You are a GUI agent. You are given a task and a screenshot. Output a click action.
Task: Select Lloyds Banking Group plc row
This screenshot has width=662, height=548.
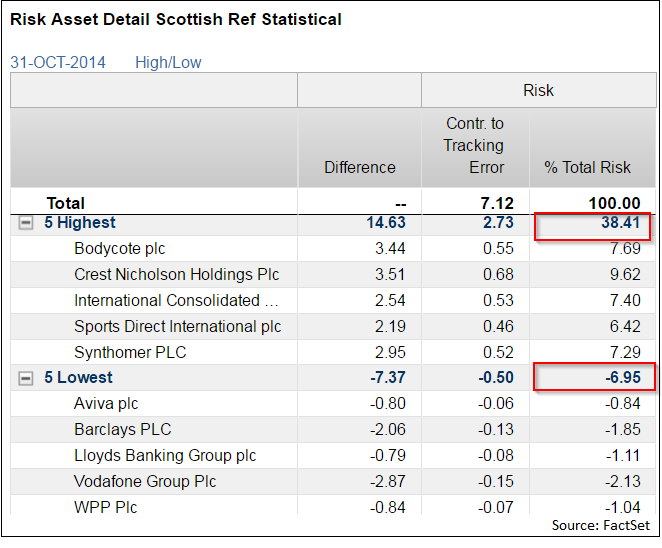(165, 456)
